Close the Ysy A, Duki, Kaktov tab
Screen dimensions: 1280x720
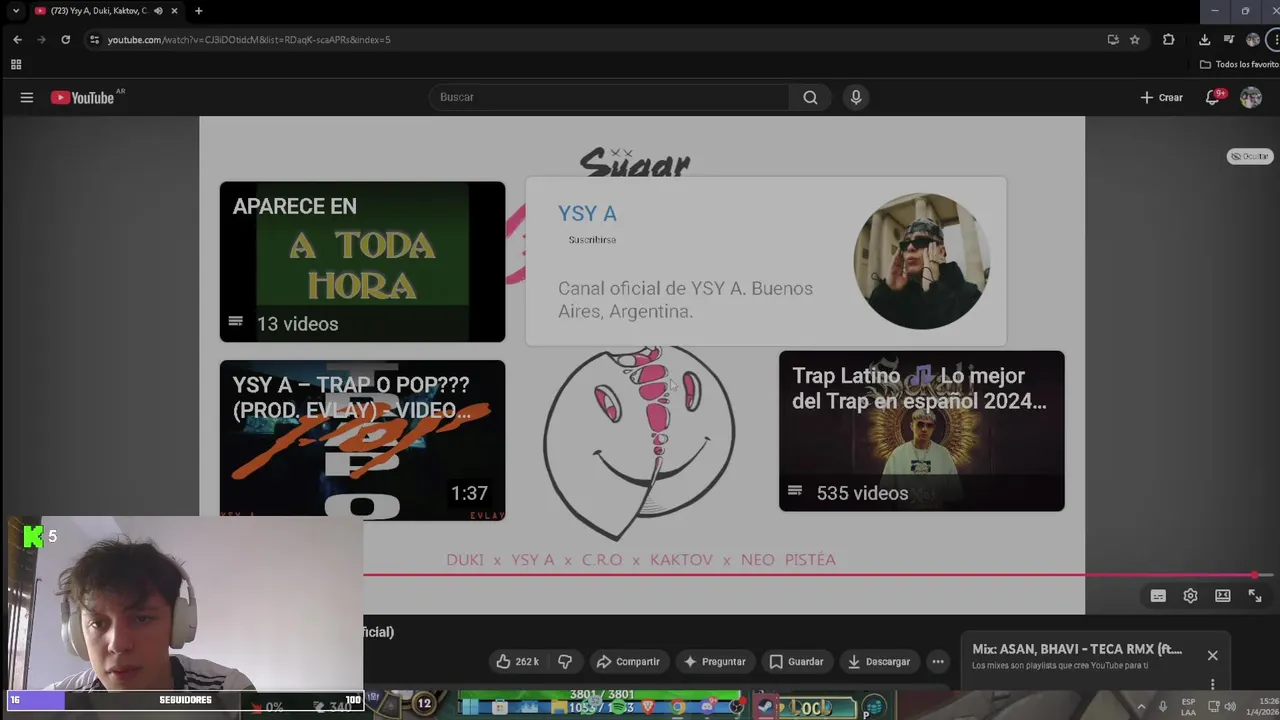tap(174, 11)
